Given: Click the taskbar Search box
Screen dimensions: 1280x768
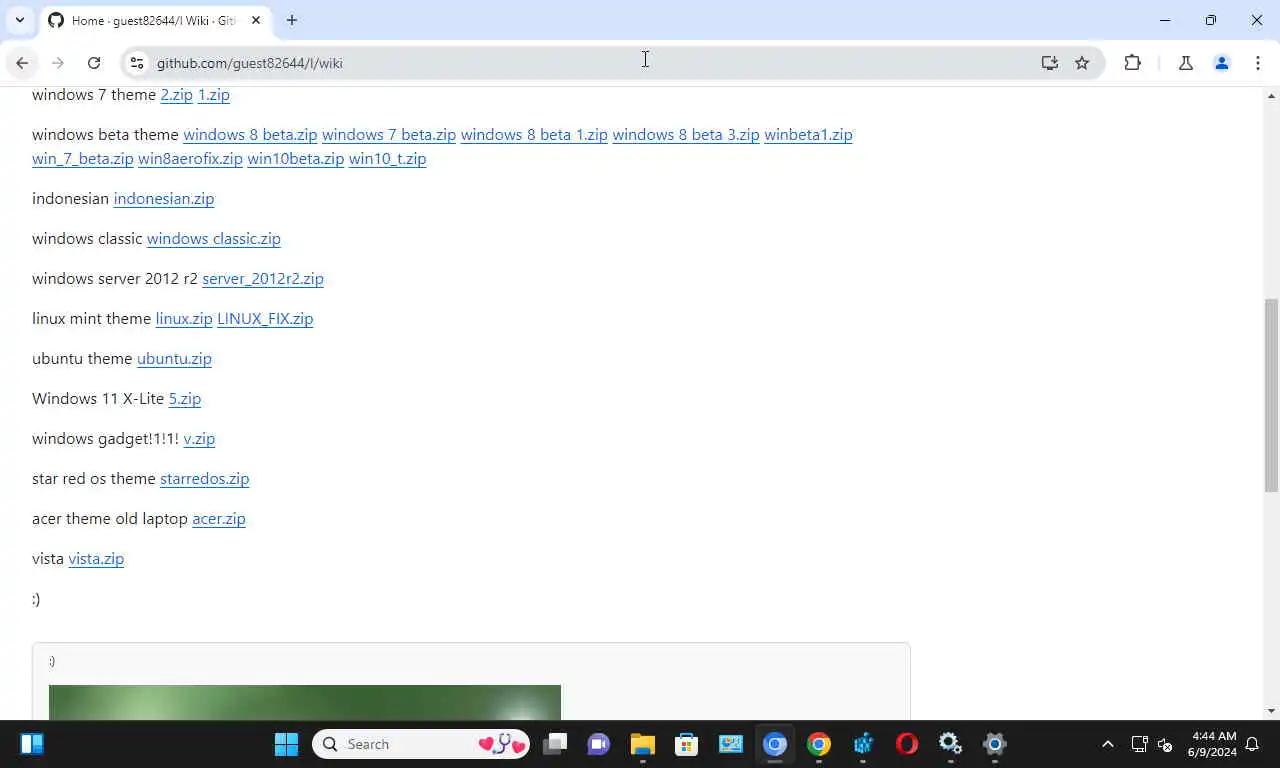Looking at the screenshot, I should [x=421, y=744].
